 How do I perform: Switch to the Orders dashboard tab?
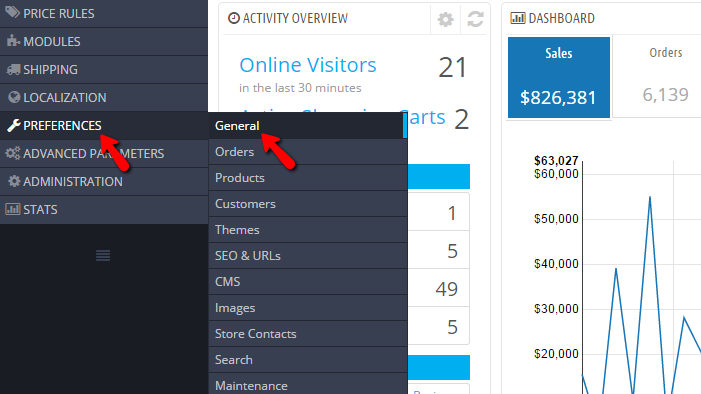[x=657, y=77]
